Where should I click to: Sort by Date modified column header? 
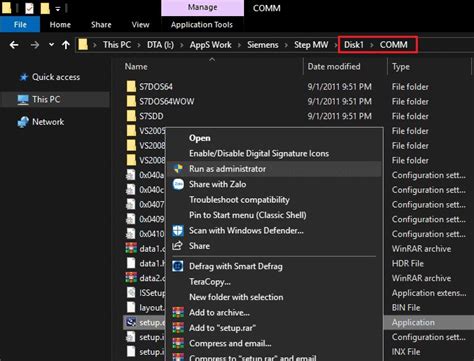pos(334,67)
